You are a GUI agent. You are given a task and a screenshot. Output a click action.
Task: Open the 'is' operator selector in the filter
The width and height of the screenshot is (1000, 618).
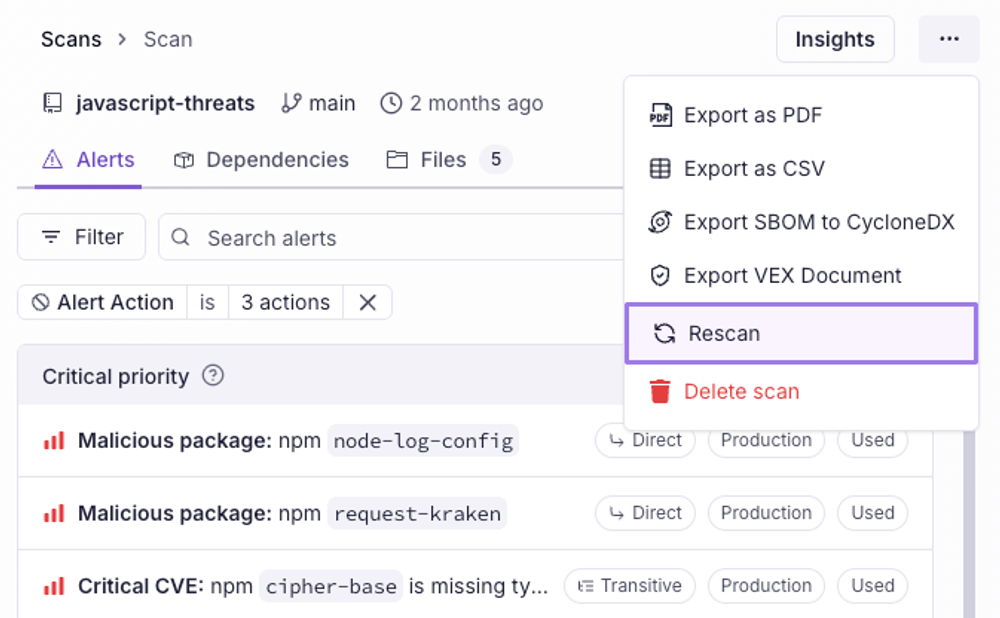(207, 302)
